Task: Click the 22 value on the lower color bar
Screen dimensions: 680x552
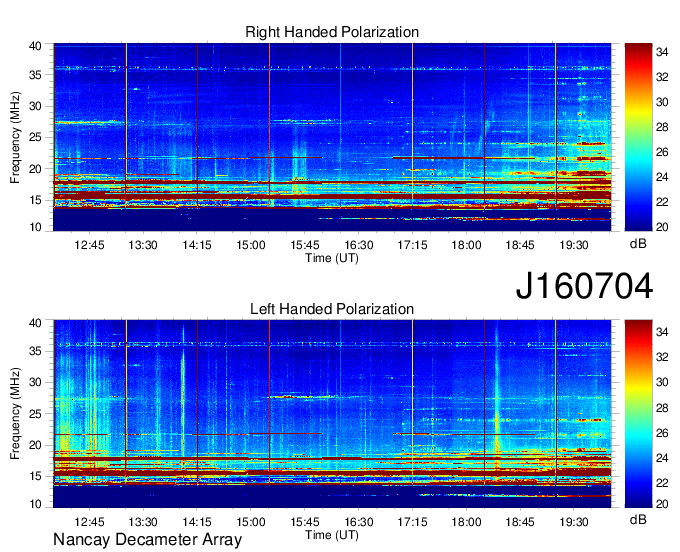Action: click(662, 483)
